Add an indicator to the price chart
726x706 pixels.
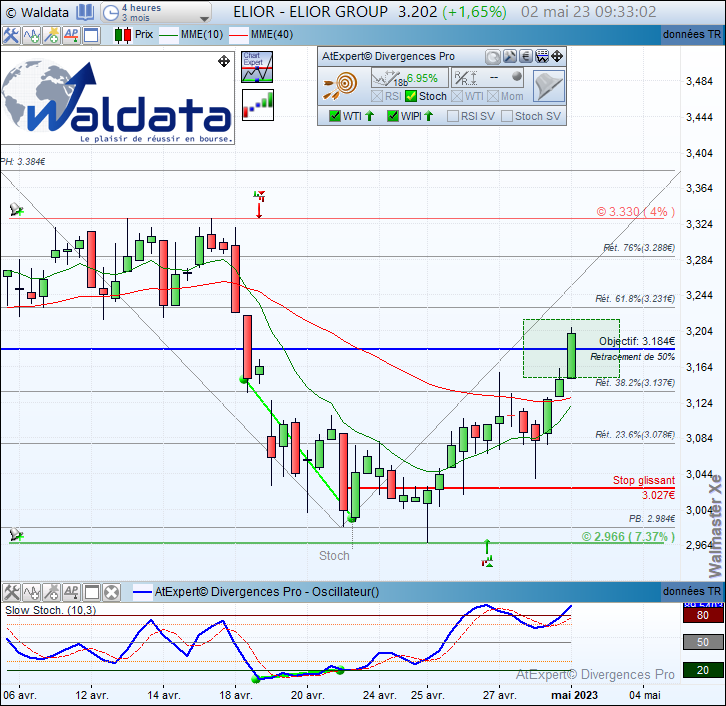click(31, 35)
